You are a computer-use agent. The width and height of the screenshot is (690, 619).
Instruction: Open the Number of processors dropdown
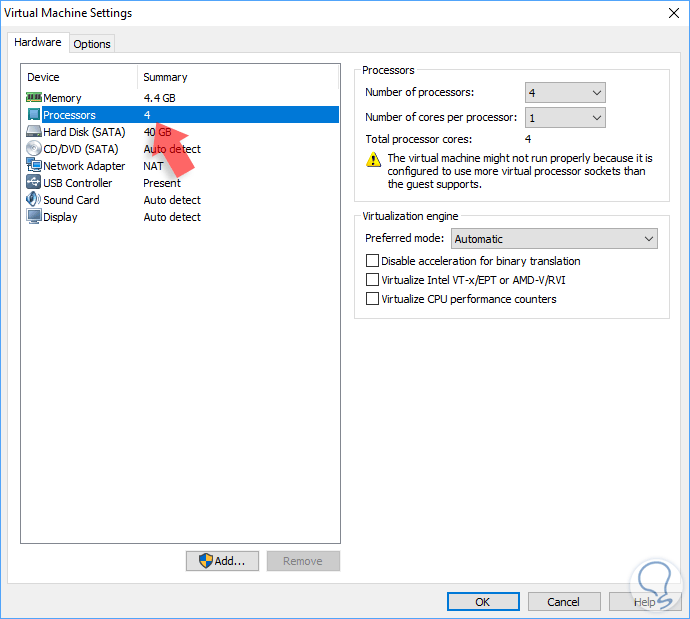tap(565, 93)
